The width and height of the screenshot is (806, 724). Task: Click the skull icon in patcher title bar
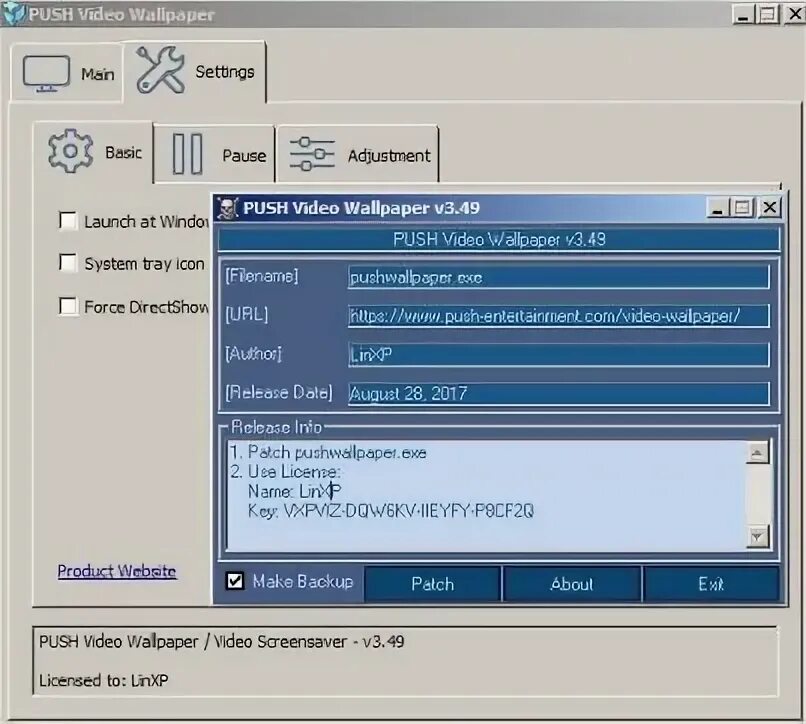[227, 208]
